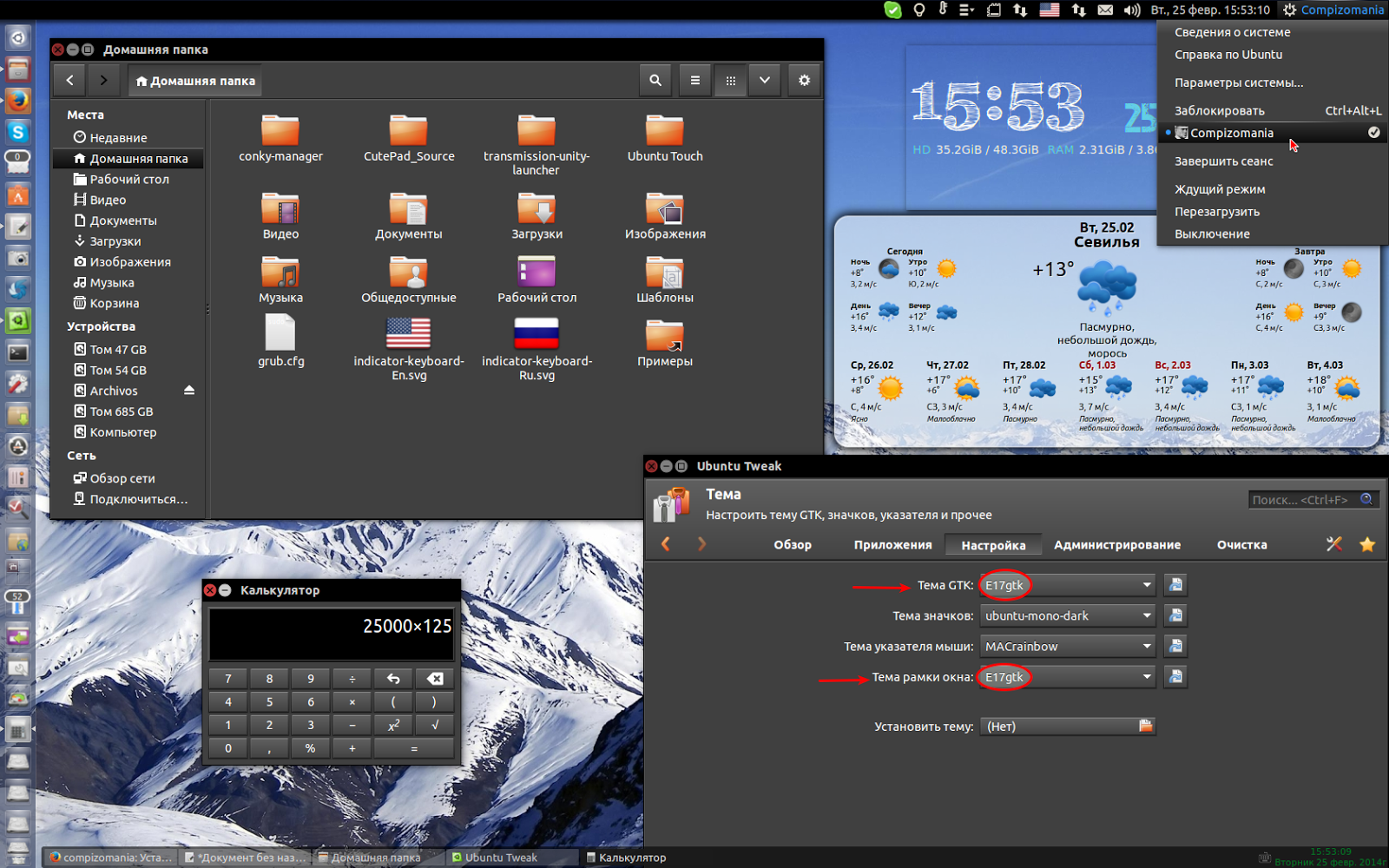Image resolution: width=1389 pixels, height=868 pixels.
Task: Open the conky-manager folder
Action: (x=280, y=139)
